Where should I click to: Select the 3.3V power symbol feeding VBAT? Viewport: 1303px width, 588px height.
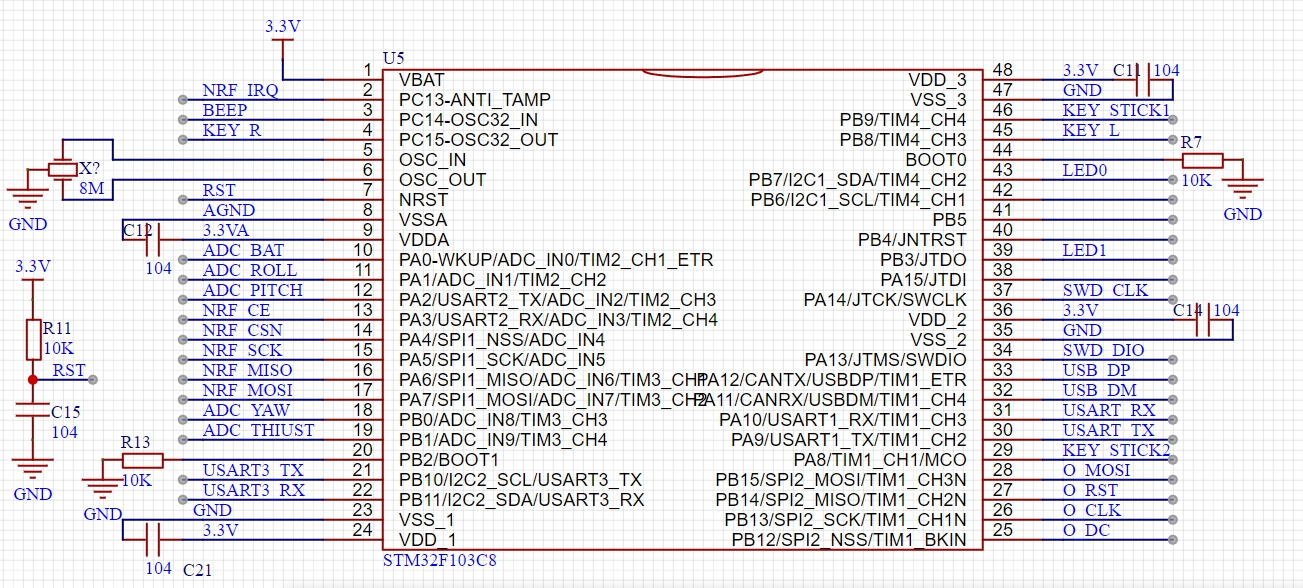point(283,48)
